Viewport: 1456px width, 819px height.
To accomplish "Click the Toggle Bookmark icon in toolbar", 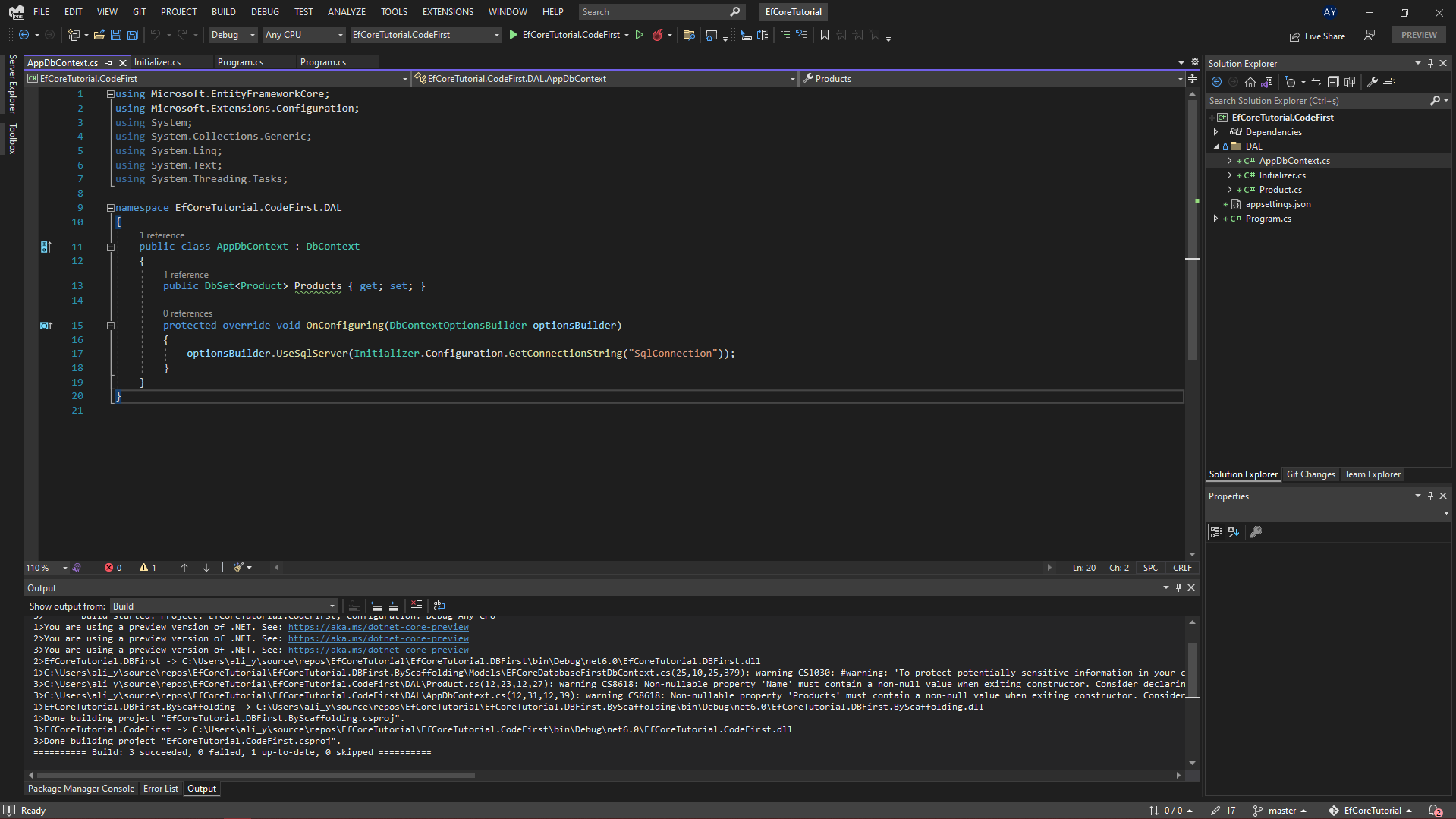I will point(825,35).
